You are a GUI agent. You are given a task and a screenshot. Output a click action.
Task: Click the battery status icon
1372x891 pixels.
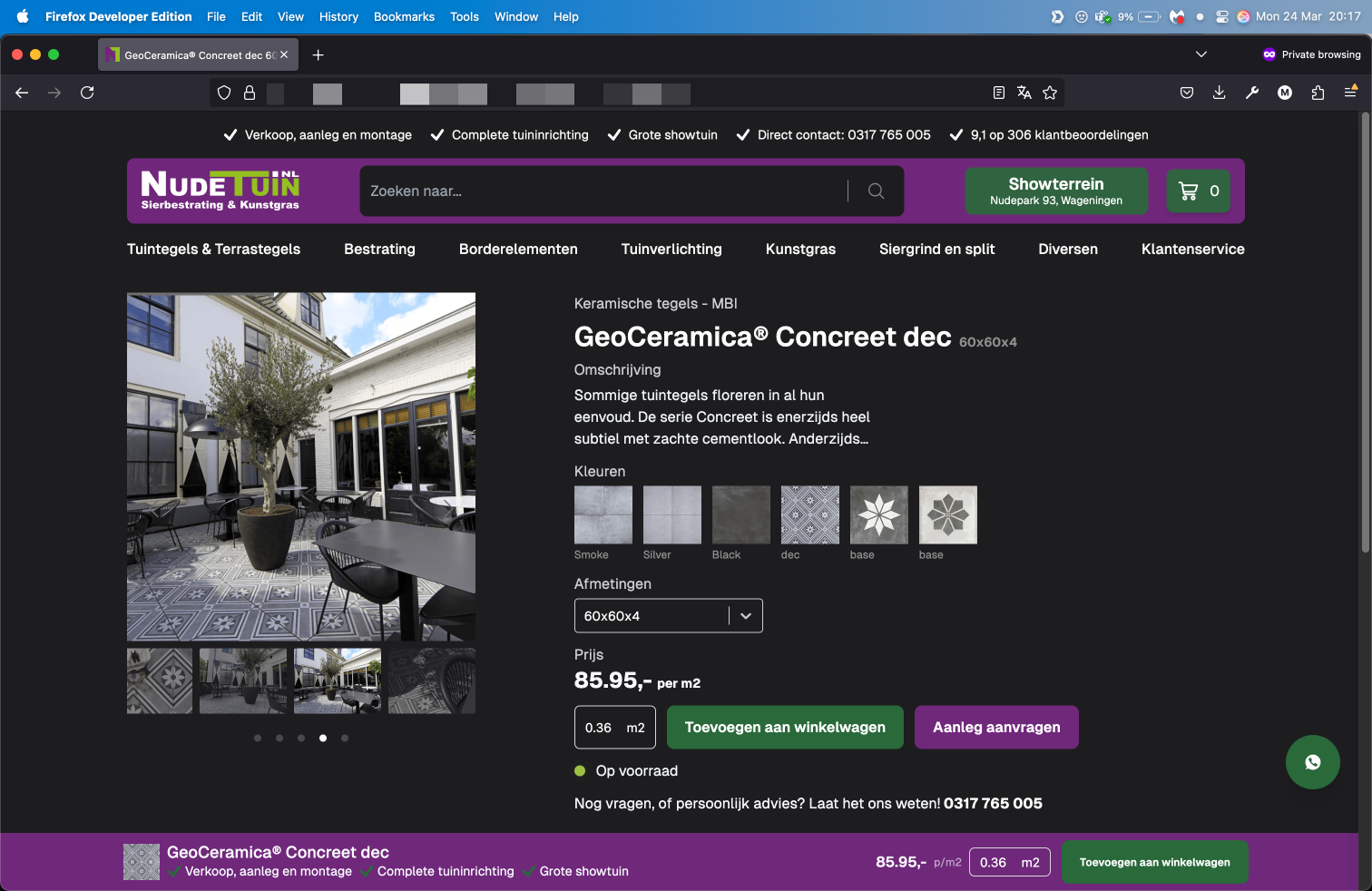point(1150,16)
